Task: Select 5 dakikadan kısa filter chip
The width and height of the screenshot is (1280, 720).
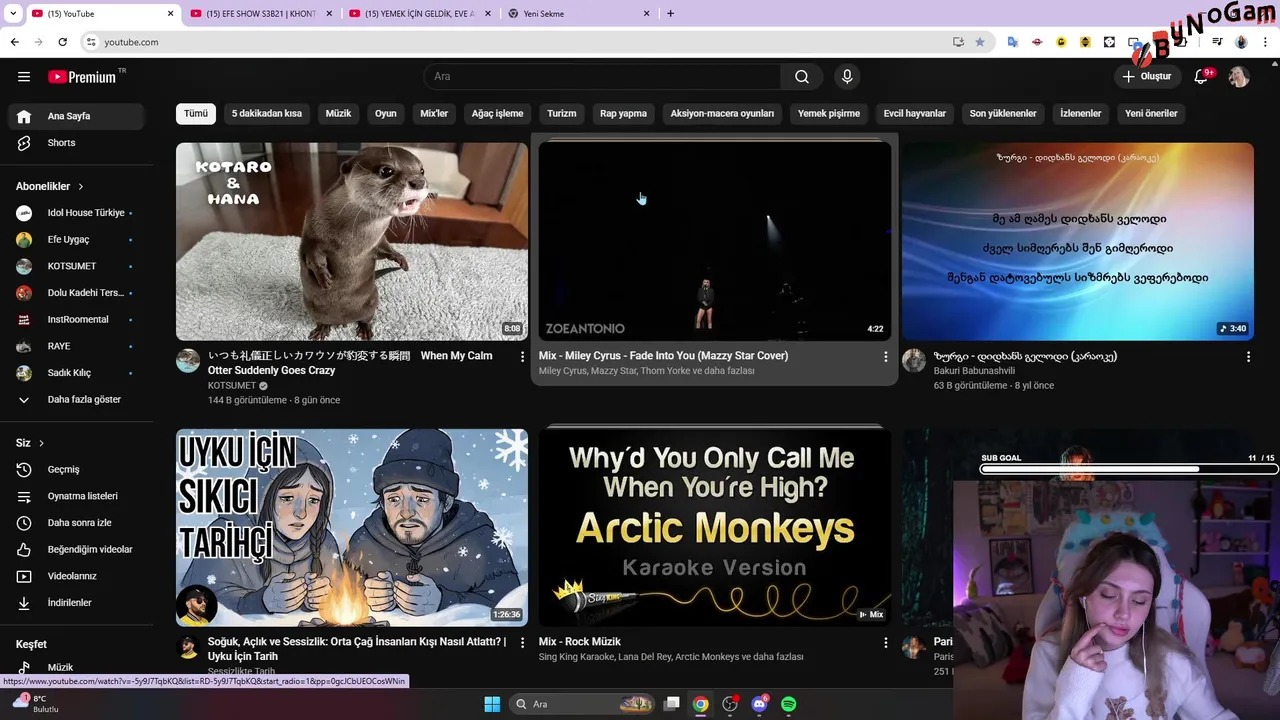Action: coord(267,114)
